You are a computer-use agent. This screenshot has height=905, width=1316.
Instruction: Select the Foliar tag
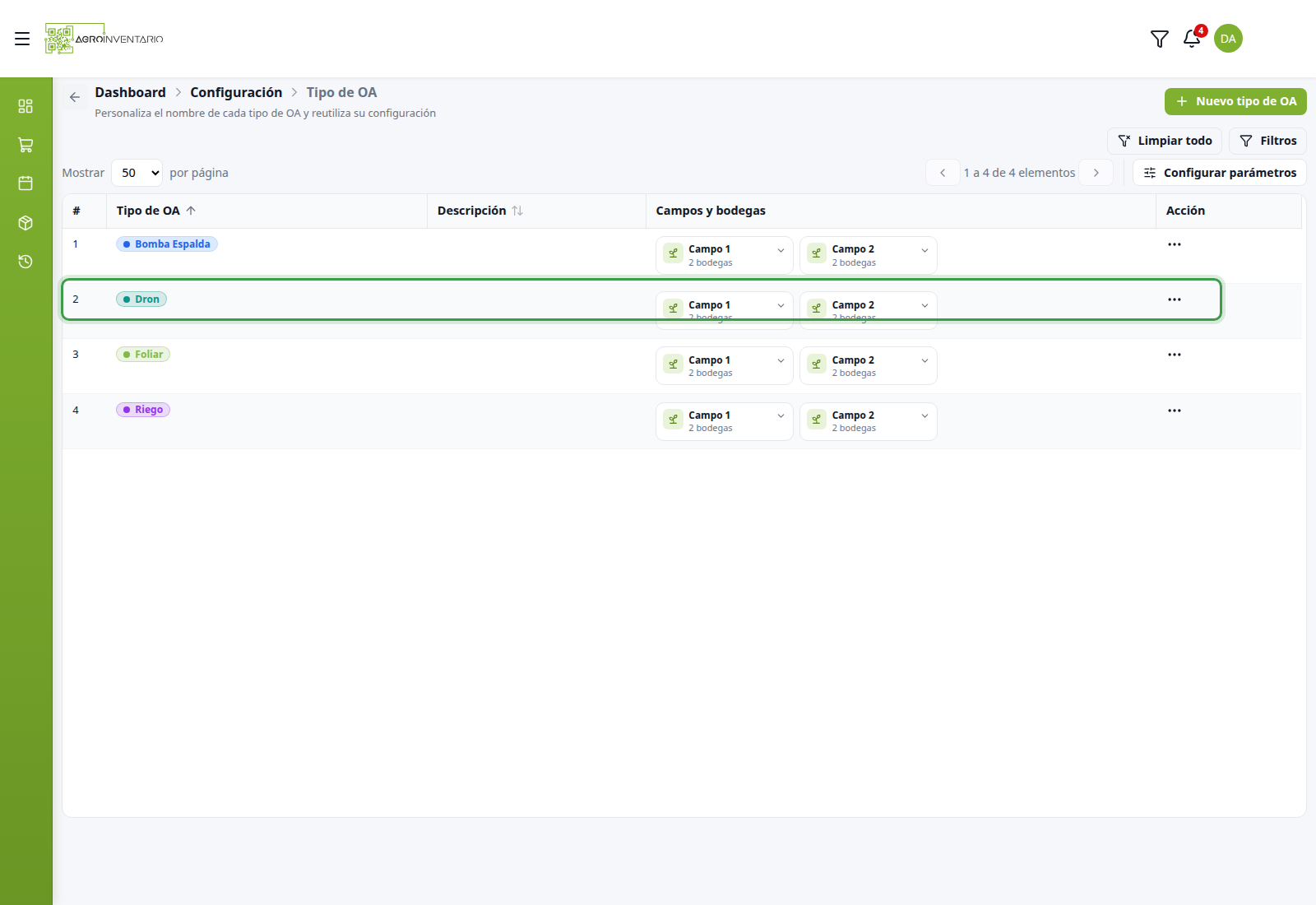click(x=143, y=355)
